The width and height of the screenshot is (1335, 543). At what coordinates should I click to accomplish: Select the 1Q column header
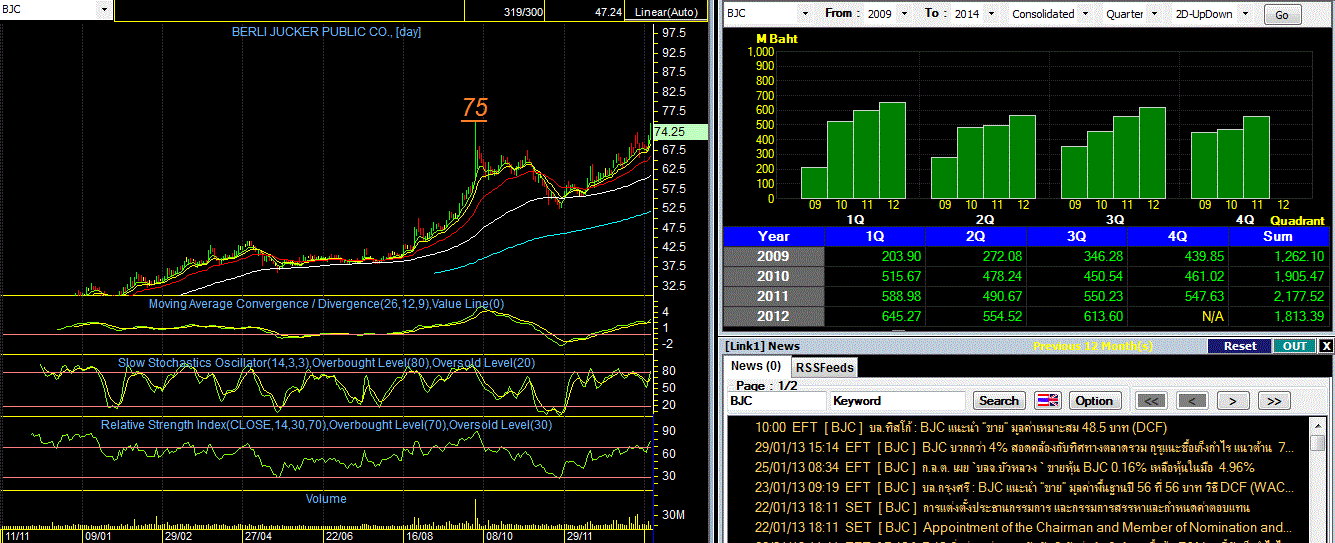click(875, 237)
